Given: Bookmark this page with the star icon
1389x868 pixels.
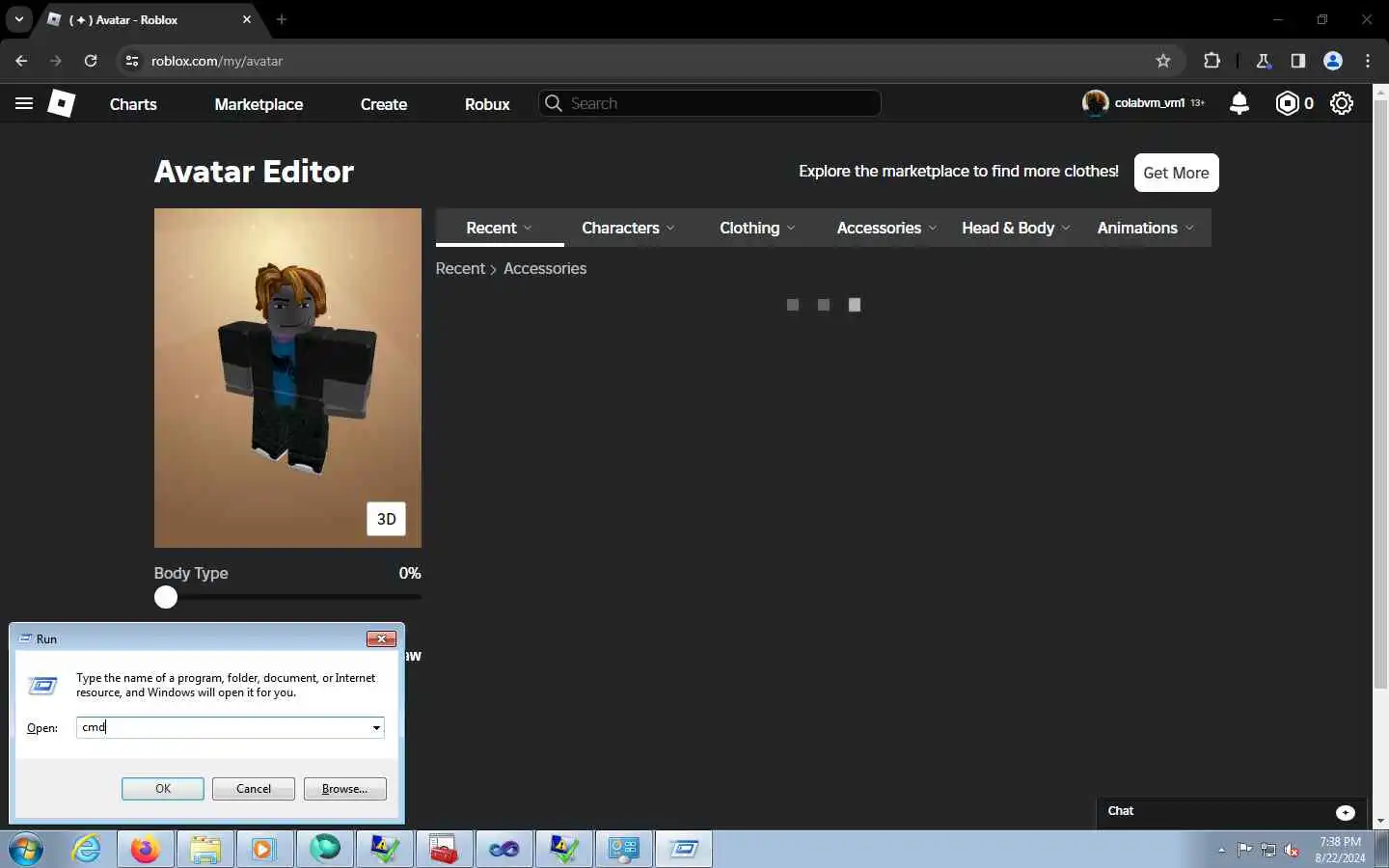Looking at the screenshot, I should click(1163, 61).
